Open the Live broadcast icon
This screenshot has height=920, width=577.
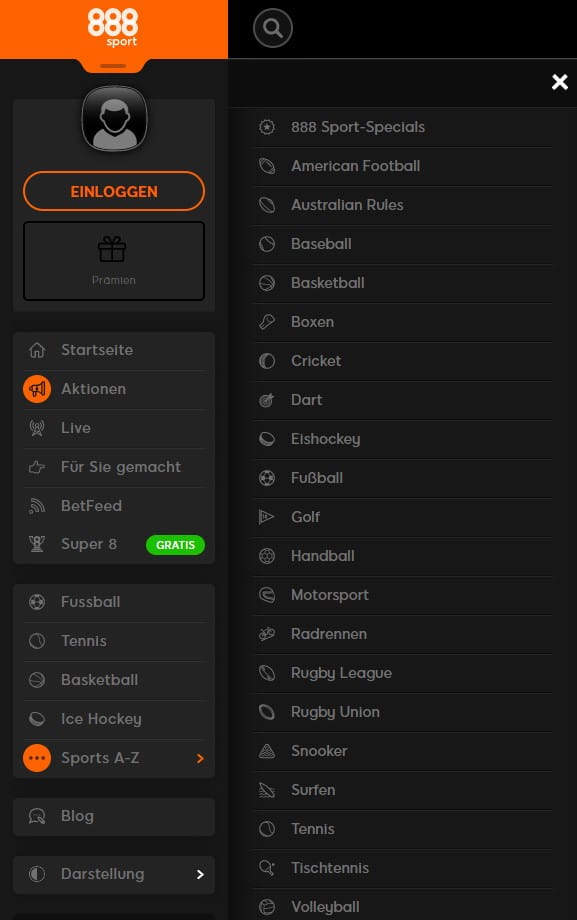point(37,428)
